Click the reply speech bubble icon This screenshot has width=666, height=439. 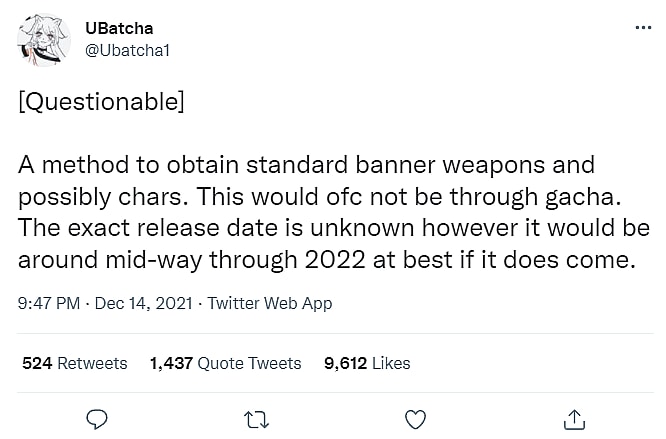coord(97,418)
